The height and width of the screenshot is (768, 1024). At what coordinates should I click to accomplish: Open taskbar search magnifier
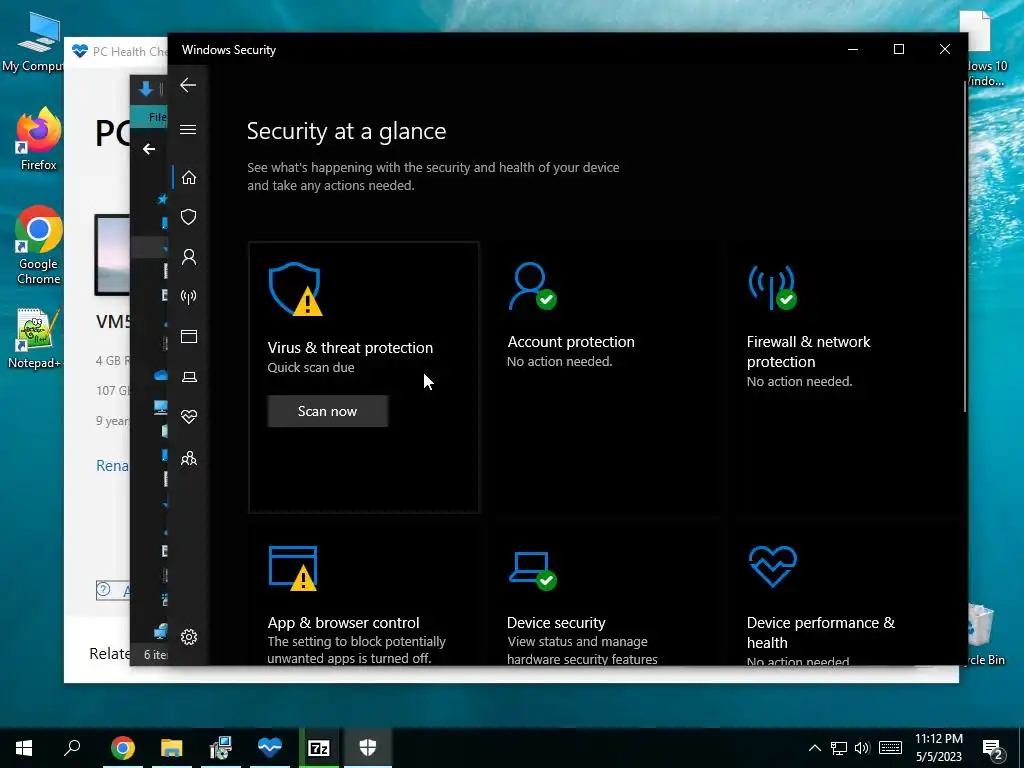coord(72,748)
